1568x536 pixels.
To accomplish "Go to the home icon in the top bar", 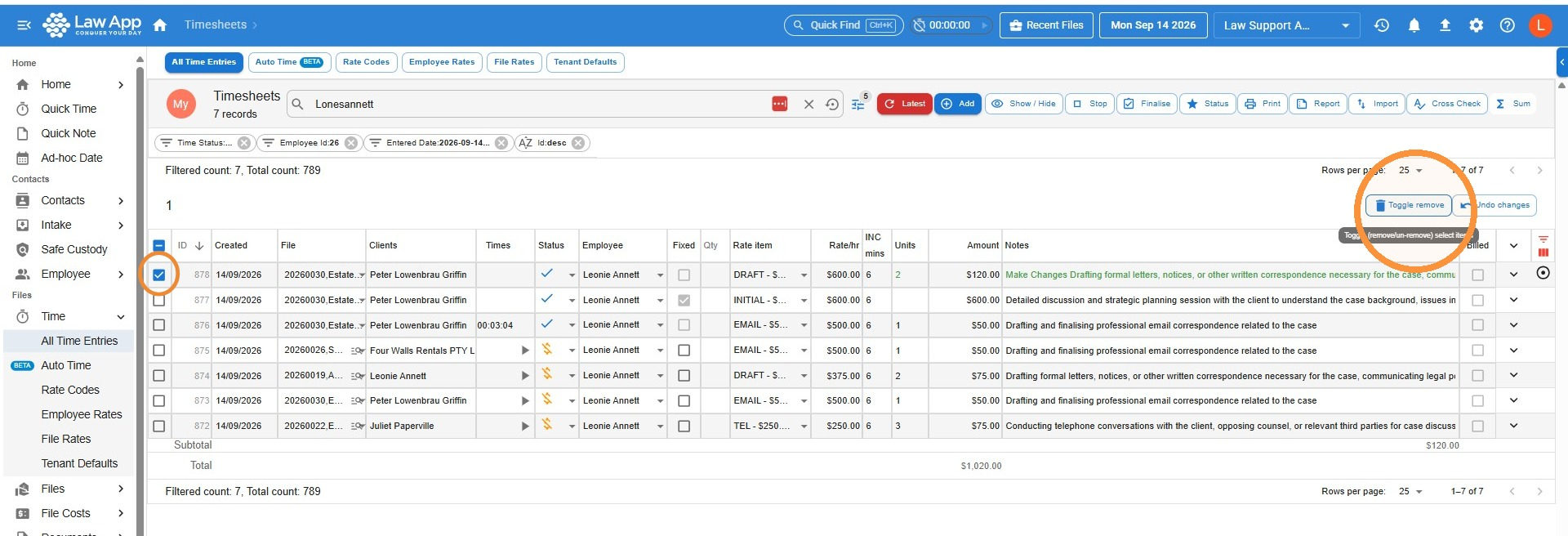I will [160, 25].
